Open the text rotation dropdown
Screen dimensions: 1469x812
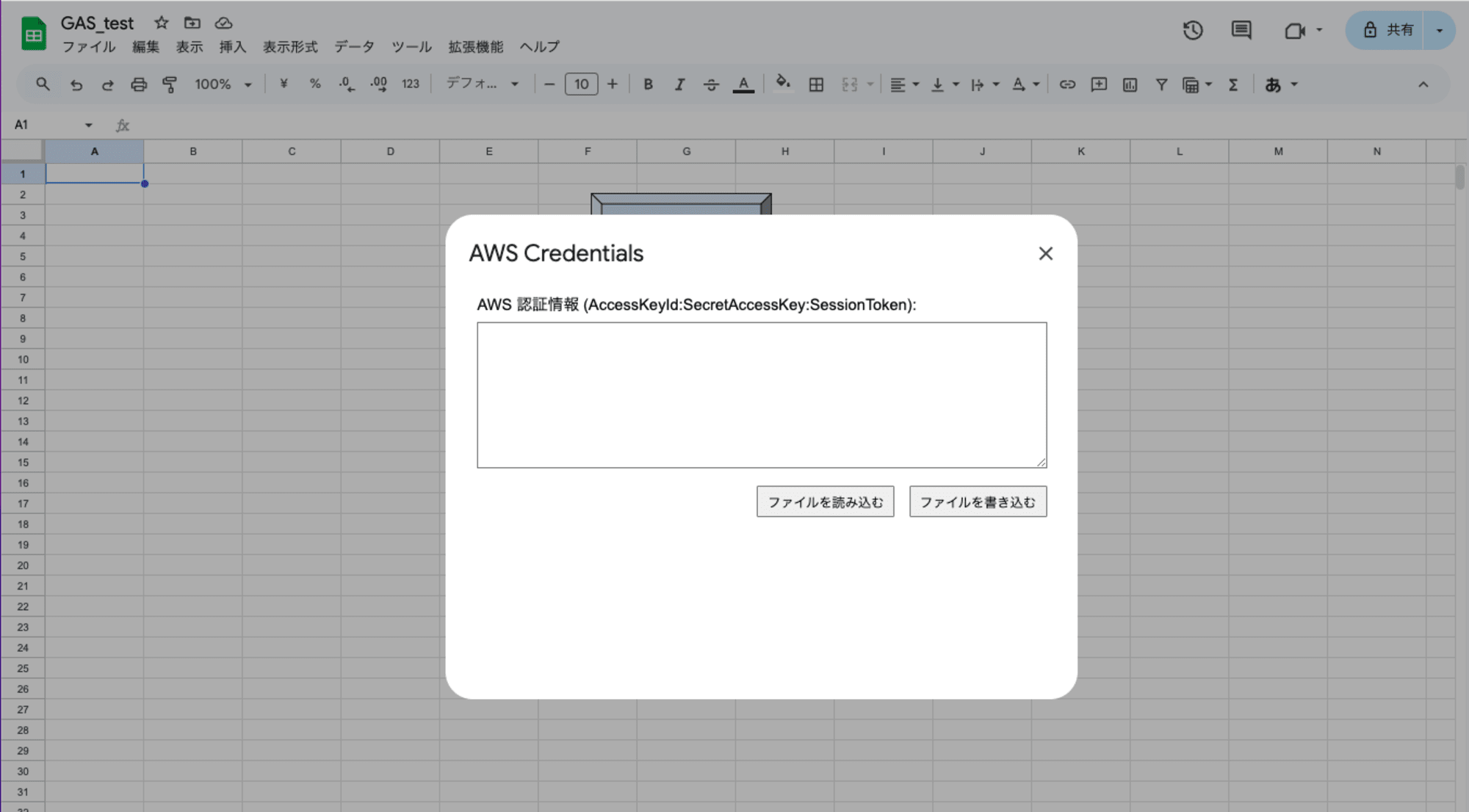(x=1025, y=84)
